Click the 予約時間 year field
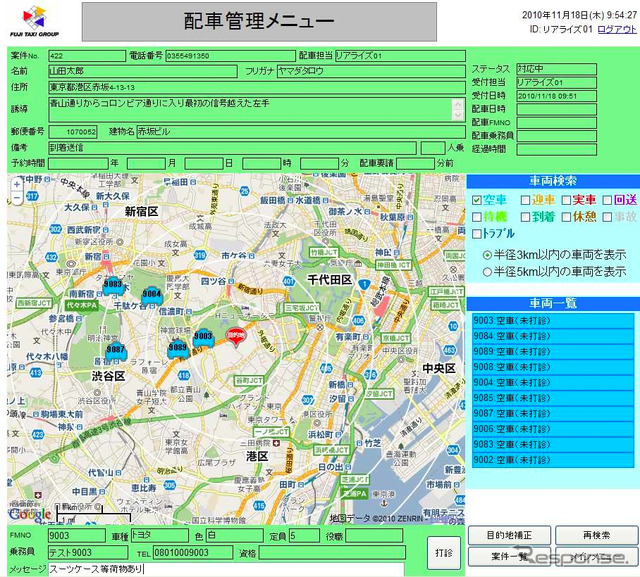 tap(78, 164)
